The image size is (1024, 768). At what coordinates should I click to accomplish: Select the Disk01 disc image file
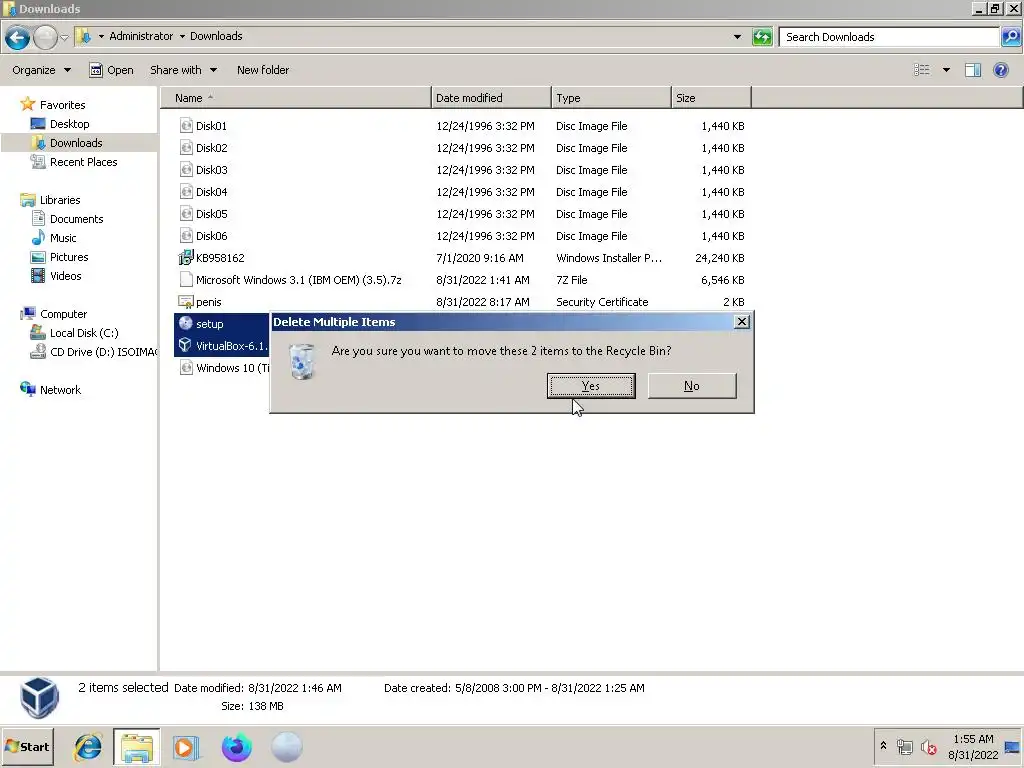coord(202,126)
